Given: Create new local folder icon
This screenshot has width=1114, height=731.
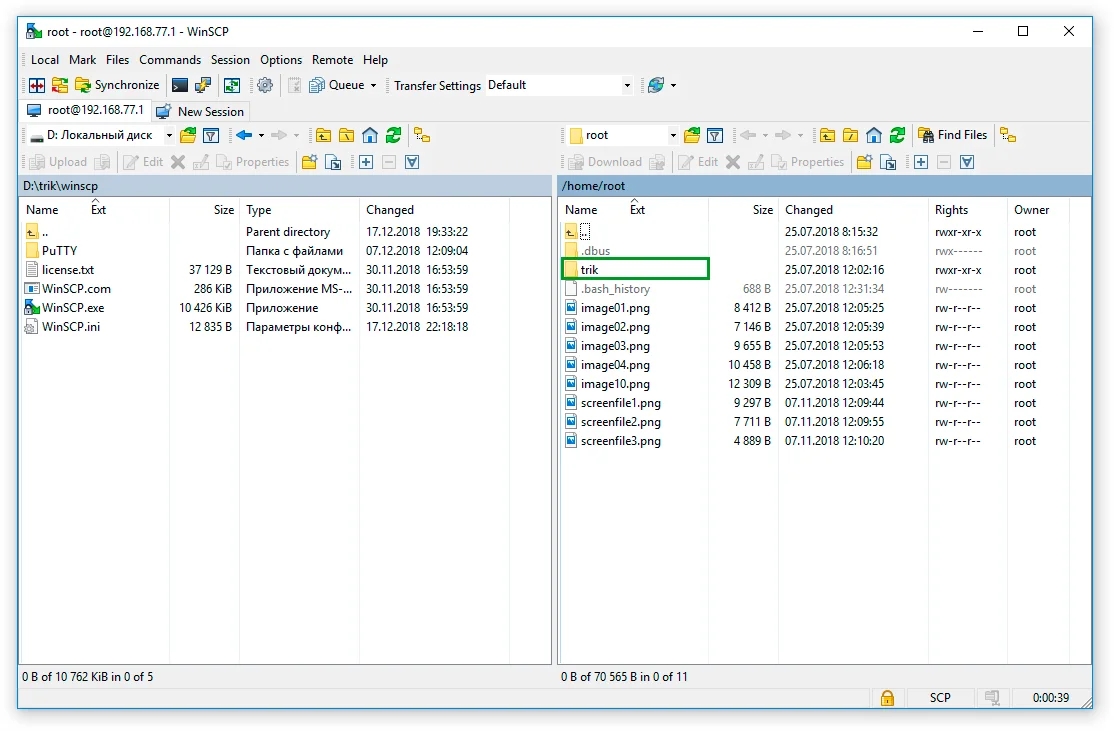Looking at the screenshot, I should click(309, 162).
